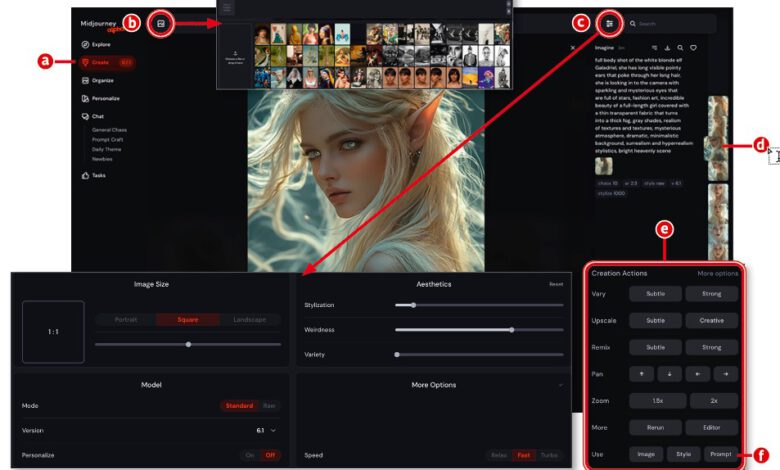The image size is (780, 470).
Task: Click the image reference icon in prompt bar
Action: [161, 23]
